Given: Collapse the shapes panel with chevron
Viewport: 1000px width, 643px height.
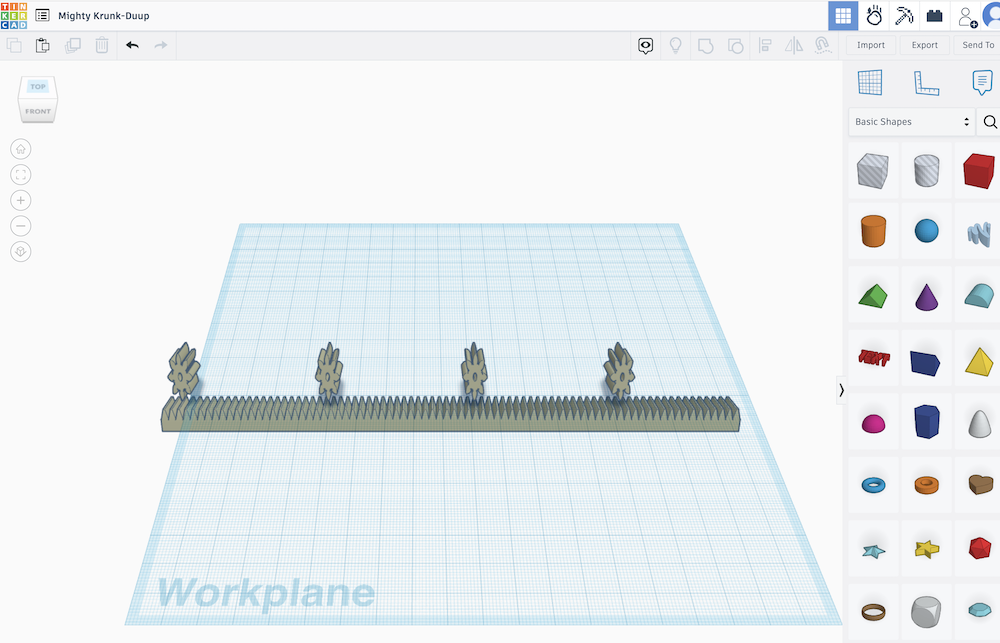Looking at the screenshot, I should coord(841,390).
